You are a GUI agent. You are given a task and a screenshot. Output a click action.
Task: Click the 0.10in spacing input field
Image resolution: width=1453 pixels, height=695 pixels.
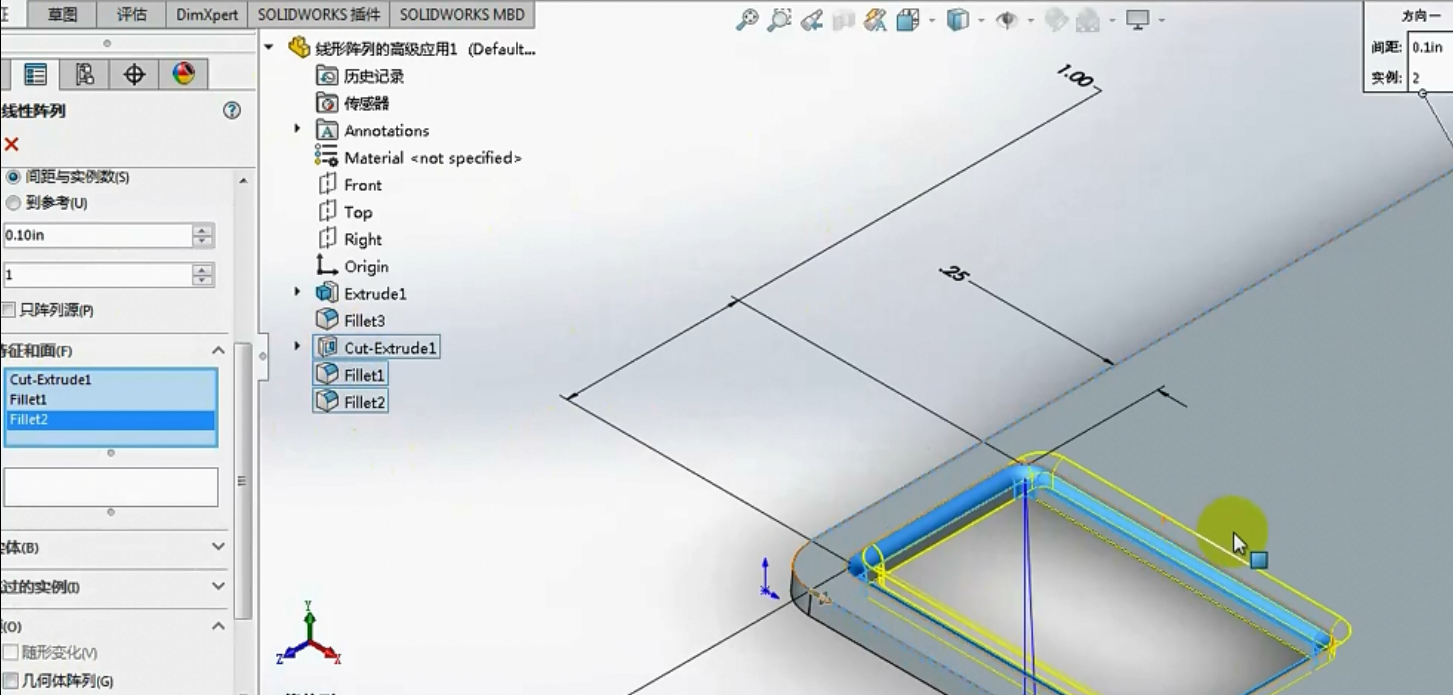(x=97, y=236)
